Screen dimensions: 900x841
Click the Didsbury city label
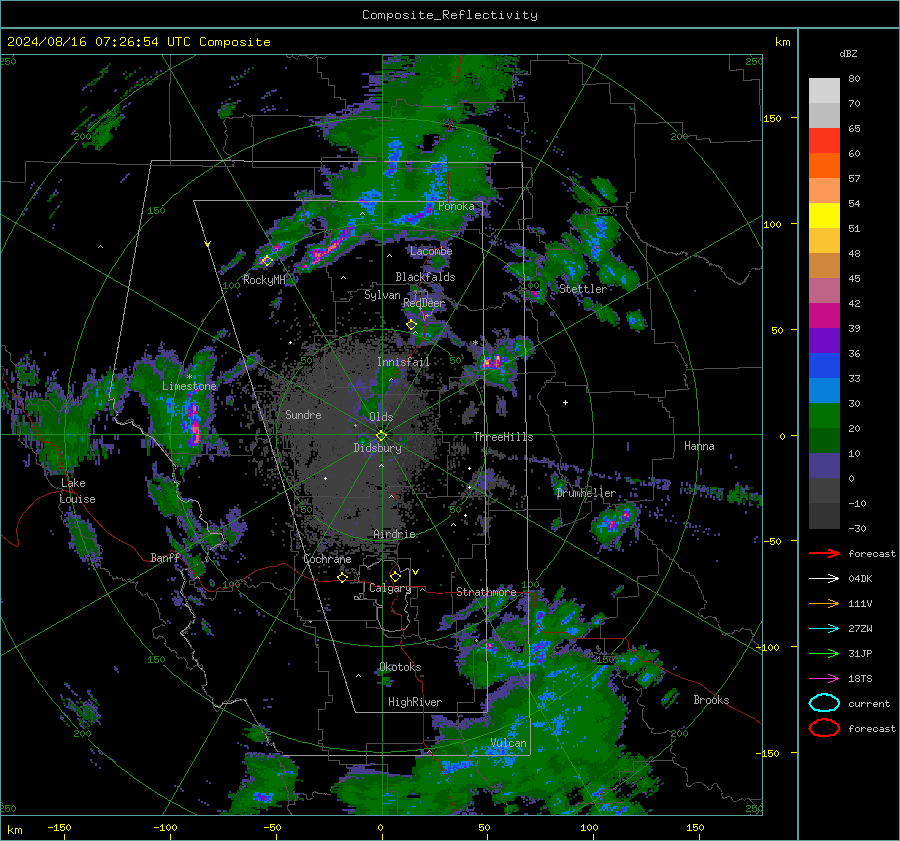coord(377,448)
